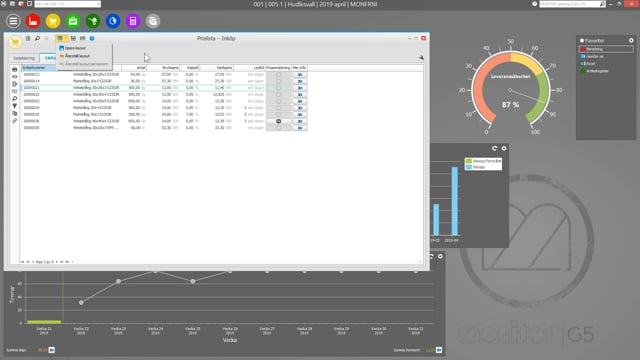Click the blue legend swatch in bar chart
The width and height of the screenshot is (640, 360).
pos(469,167)
